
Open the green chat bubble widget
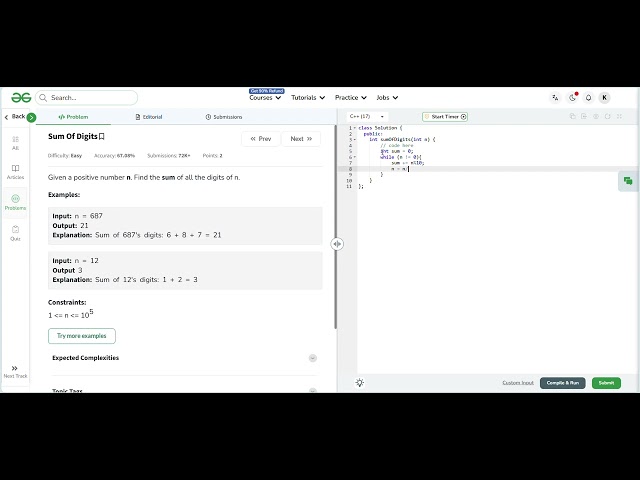tap(628, 181)
